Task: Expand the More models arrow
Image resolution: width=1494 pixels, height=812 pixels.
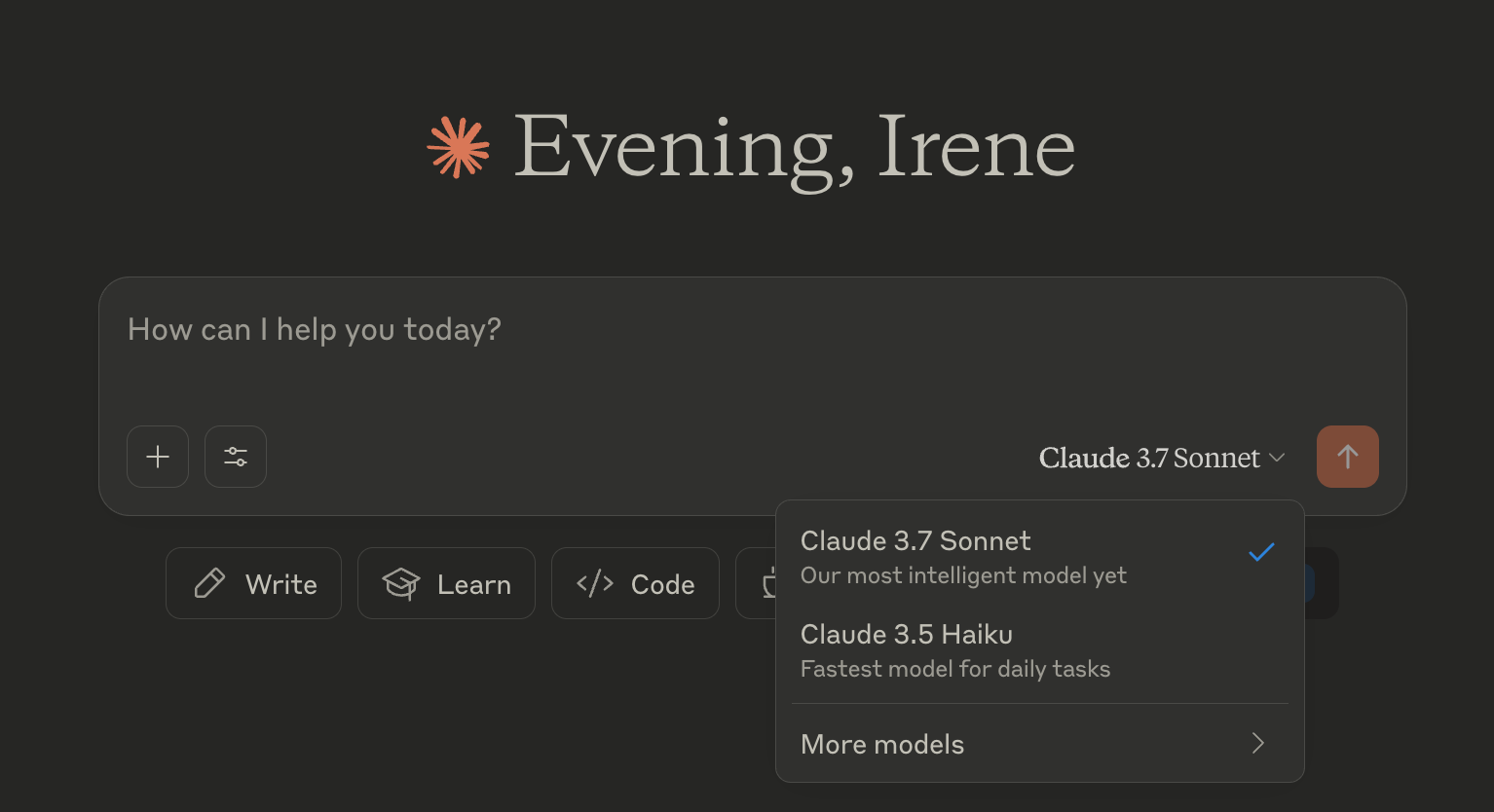Action: (x=1258, y=744)
